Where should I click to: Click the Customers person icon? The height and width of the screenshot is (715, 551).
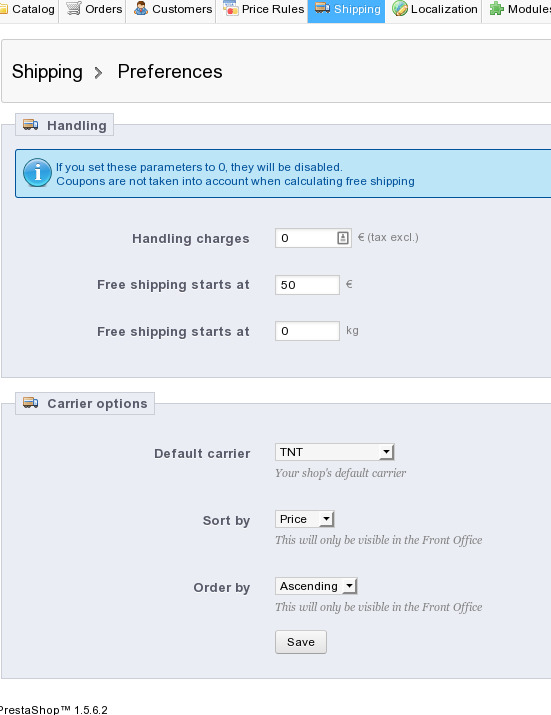(141, 8)
